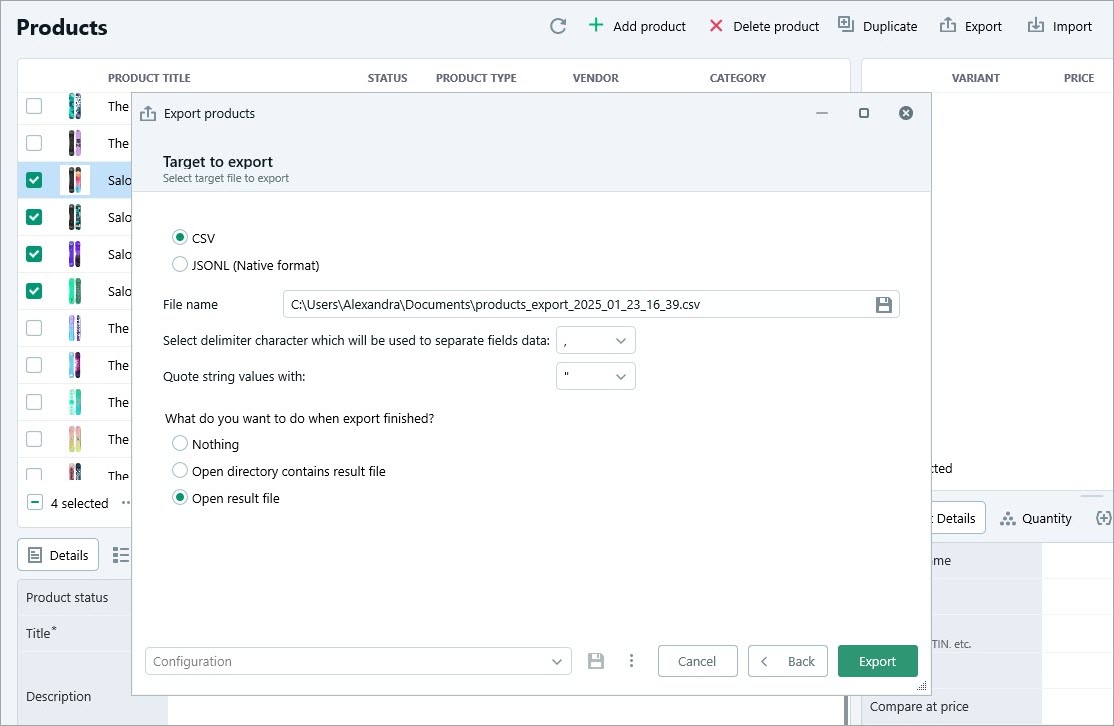
Task: Click the VARIANT column header
Action: 975,78
